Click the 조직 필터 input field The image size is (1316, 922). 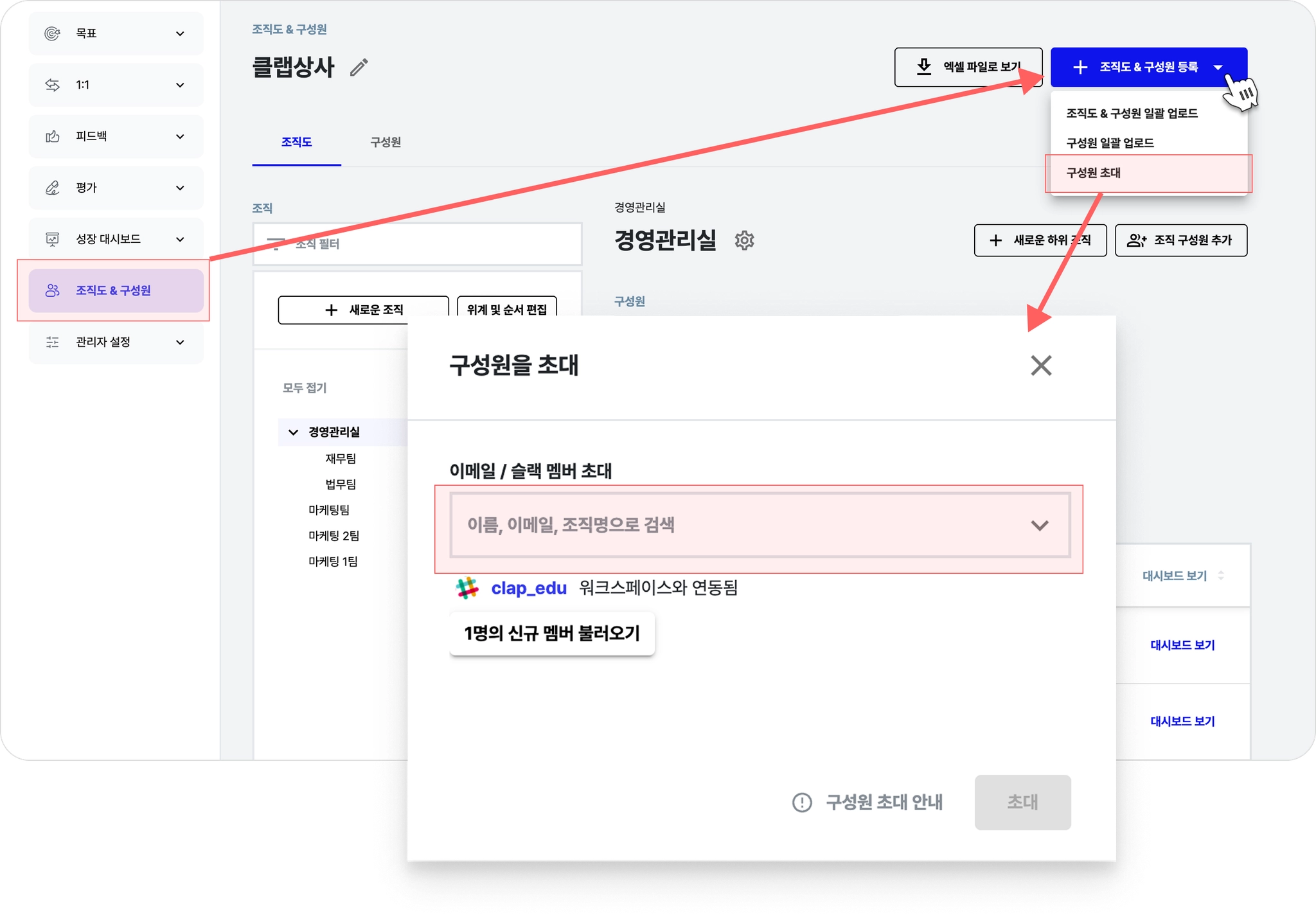(x=418, y=244)
